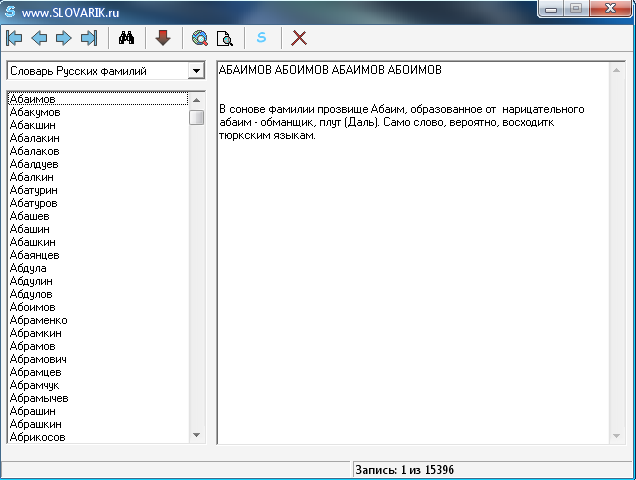This screenshot has width=636, height=480.
Task: Select Абдулов in the list
Action: click(98, 294)
